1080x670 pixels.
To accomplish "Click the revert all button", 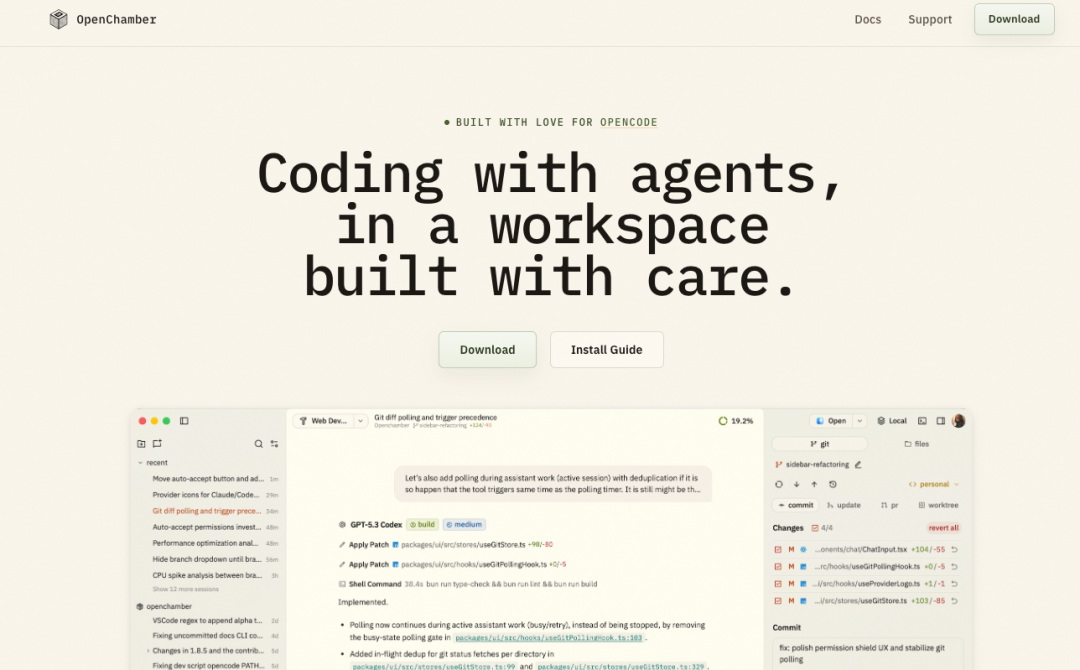I will 943,528.
